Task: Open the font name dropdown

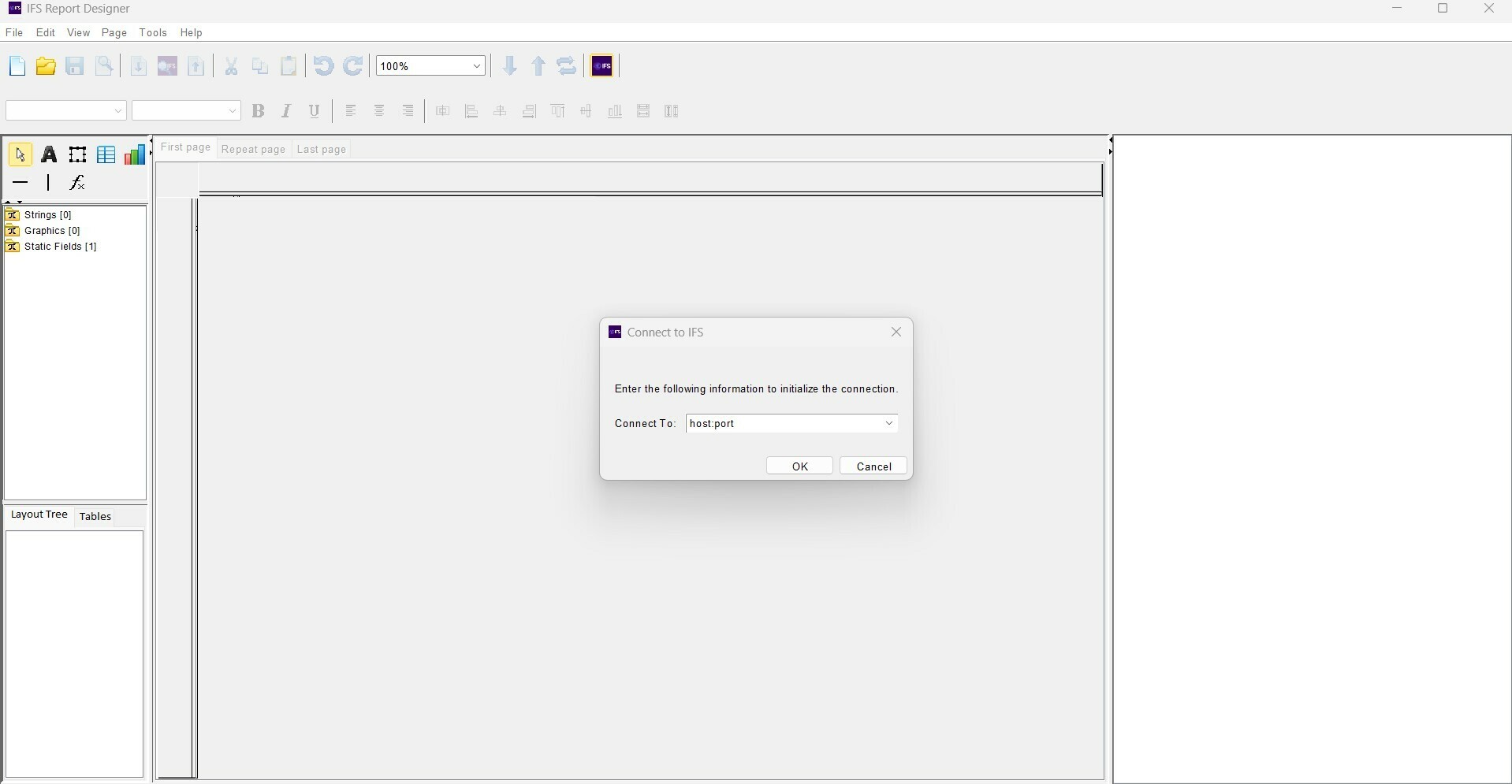Action: (117, 111)
